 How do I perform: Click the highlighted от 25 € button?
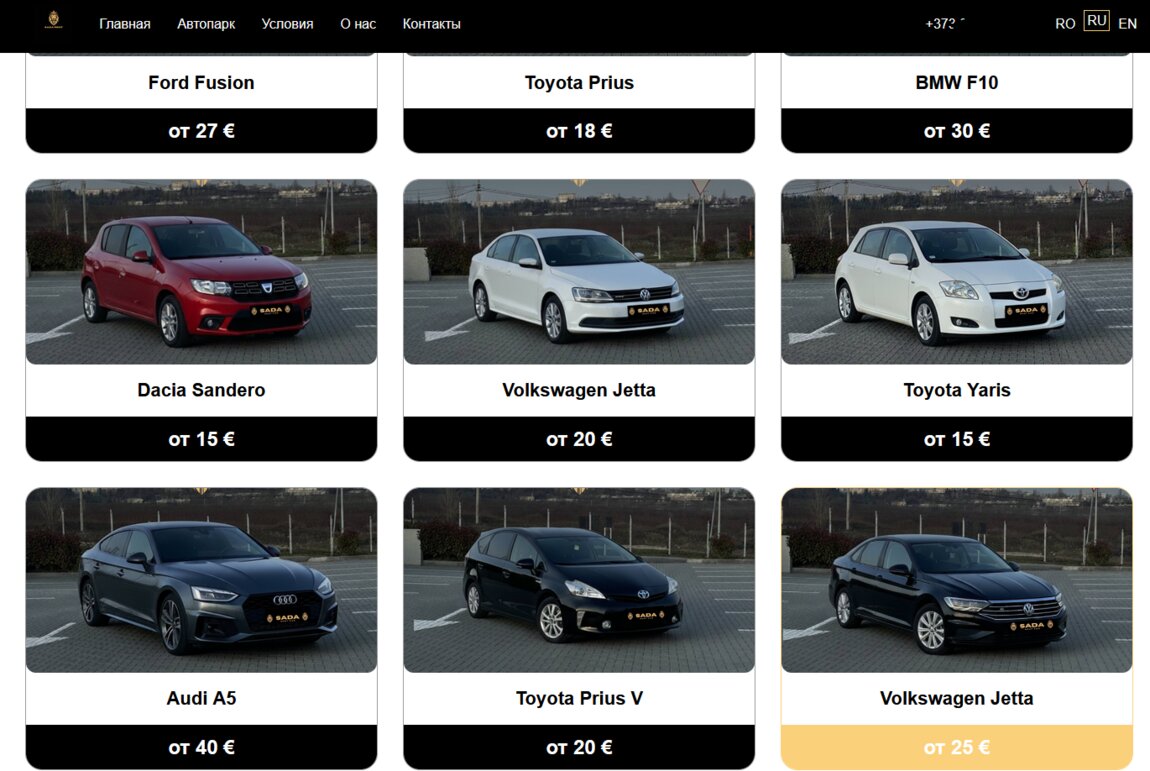click(957, 748)
